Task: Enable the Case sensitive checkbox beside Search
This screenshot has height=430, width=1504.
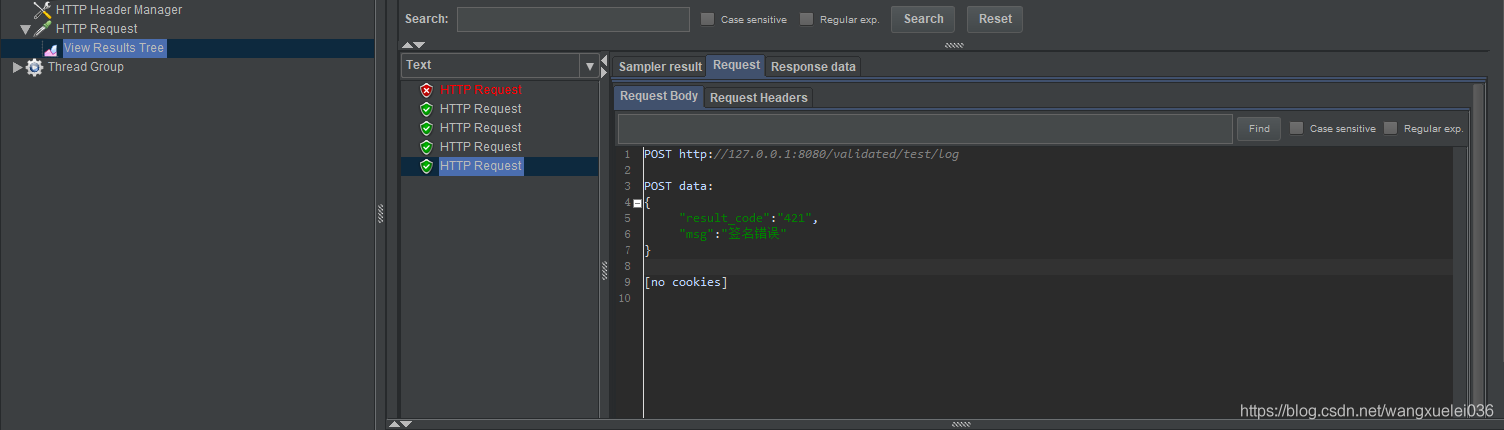Action: click(708, 19)
